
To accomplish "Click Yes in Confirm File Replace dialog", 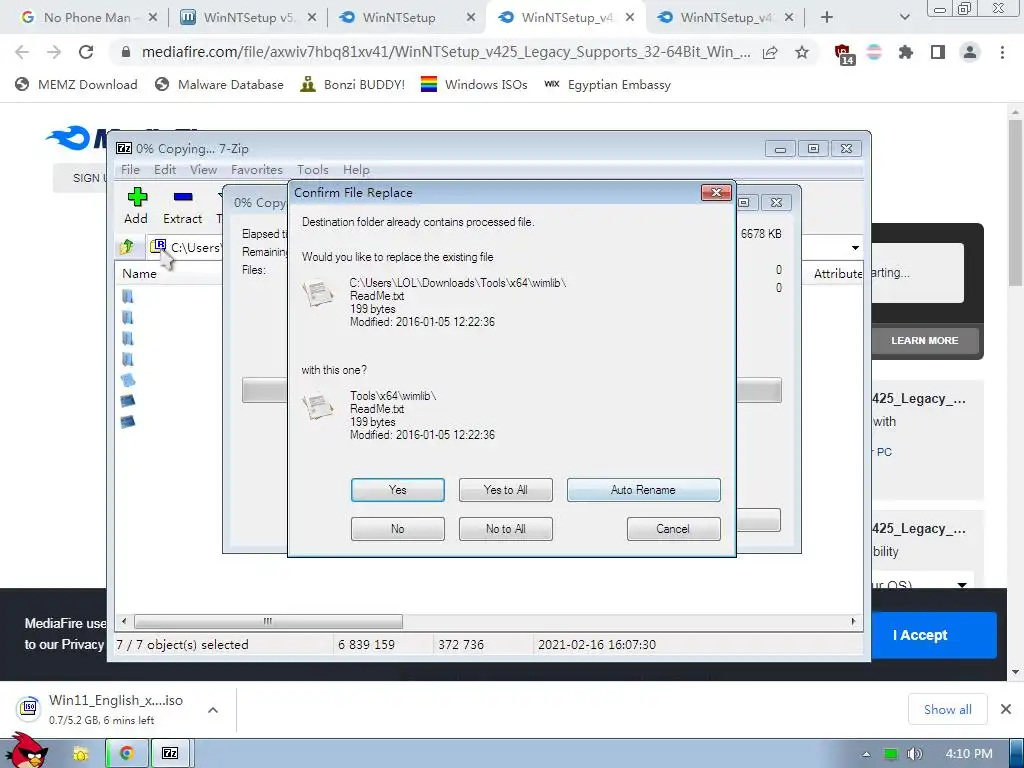I will coord(397,490).
